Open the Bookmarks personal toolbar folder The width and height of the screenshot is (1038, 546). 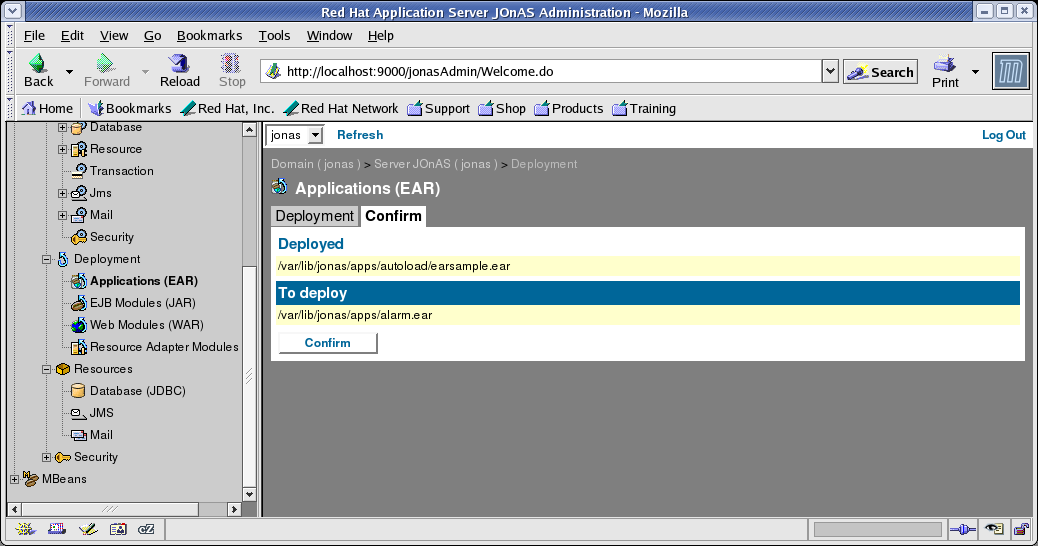[130, 109]
